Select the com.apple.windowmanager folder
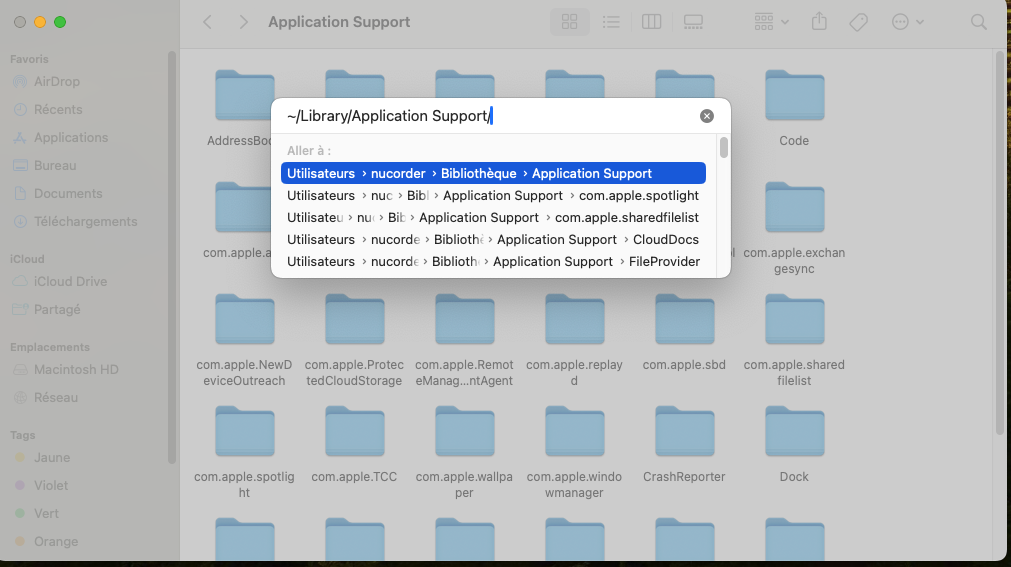Viewport: 1011px width, 567px height. click(574, 432)
